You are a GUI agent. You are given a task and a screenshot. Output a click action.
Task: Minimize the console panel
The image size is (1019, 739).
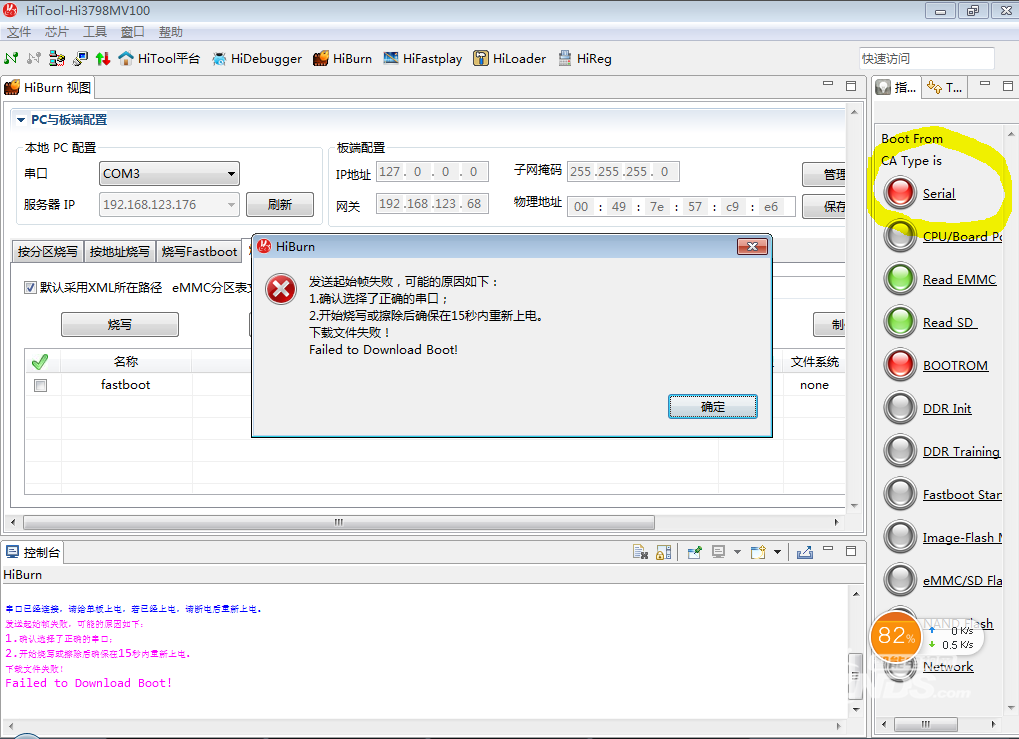(828, 550)
